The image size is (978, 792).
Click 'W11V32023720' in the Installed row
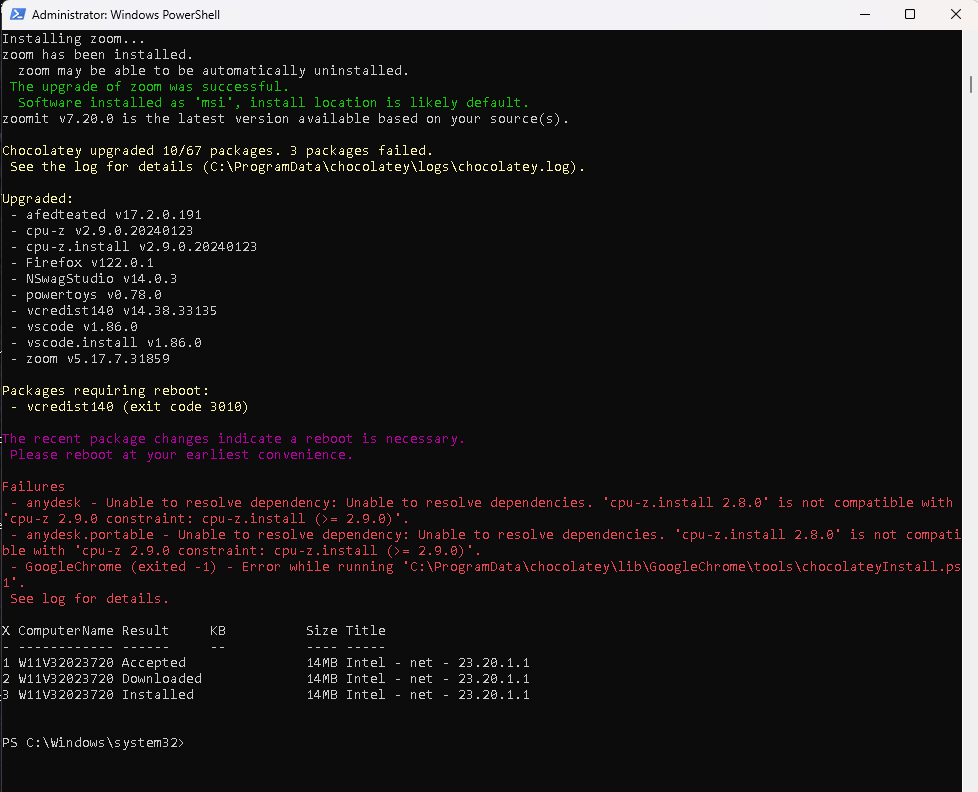(65, 695)
